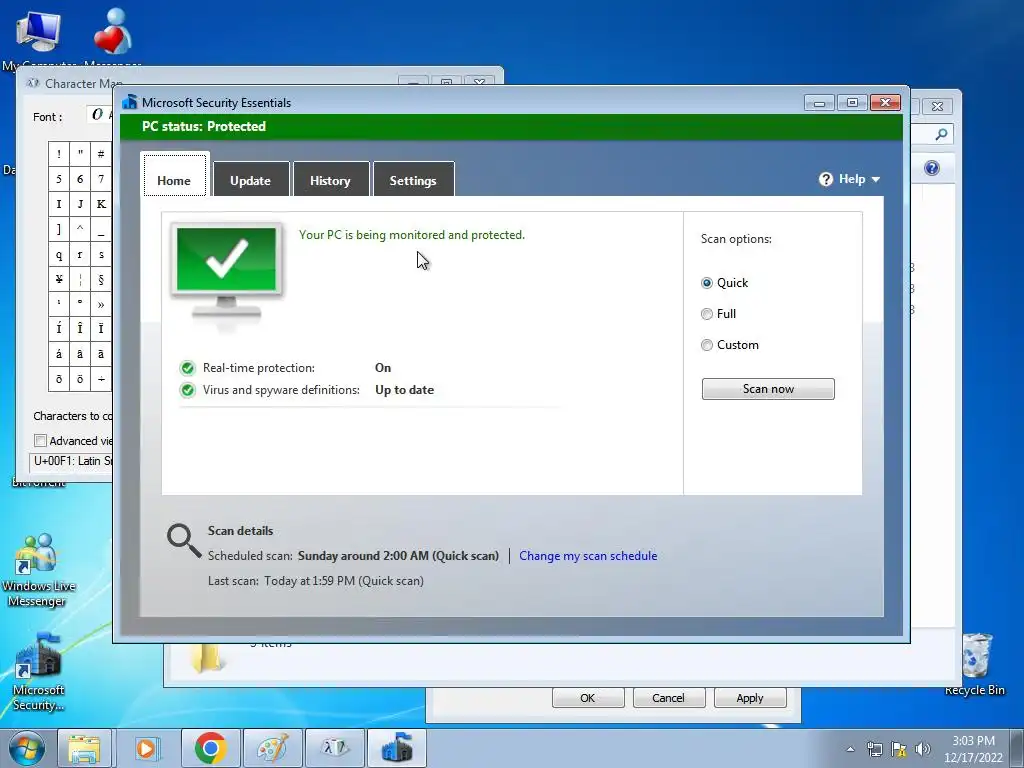Click the search magnifier in the back window
Image resolution: width=1024 pixels, height=768 pixels.
941,135
